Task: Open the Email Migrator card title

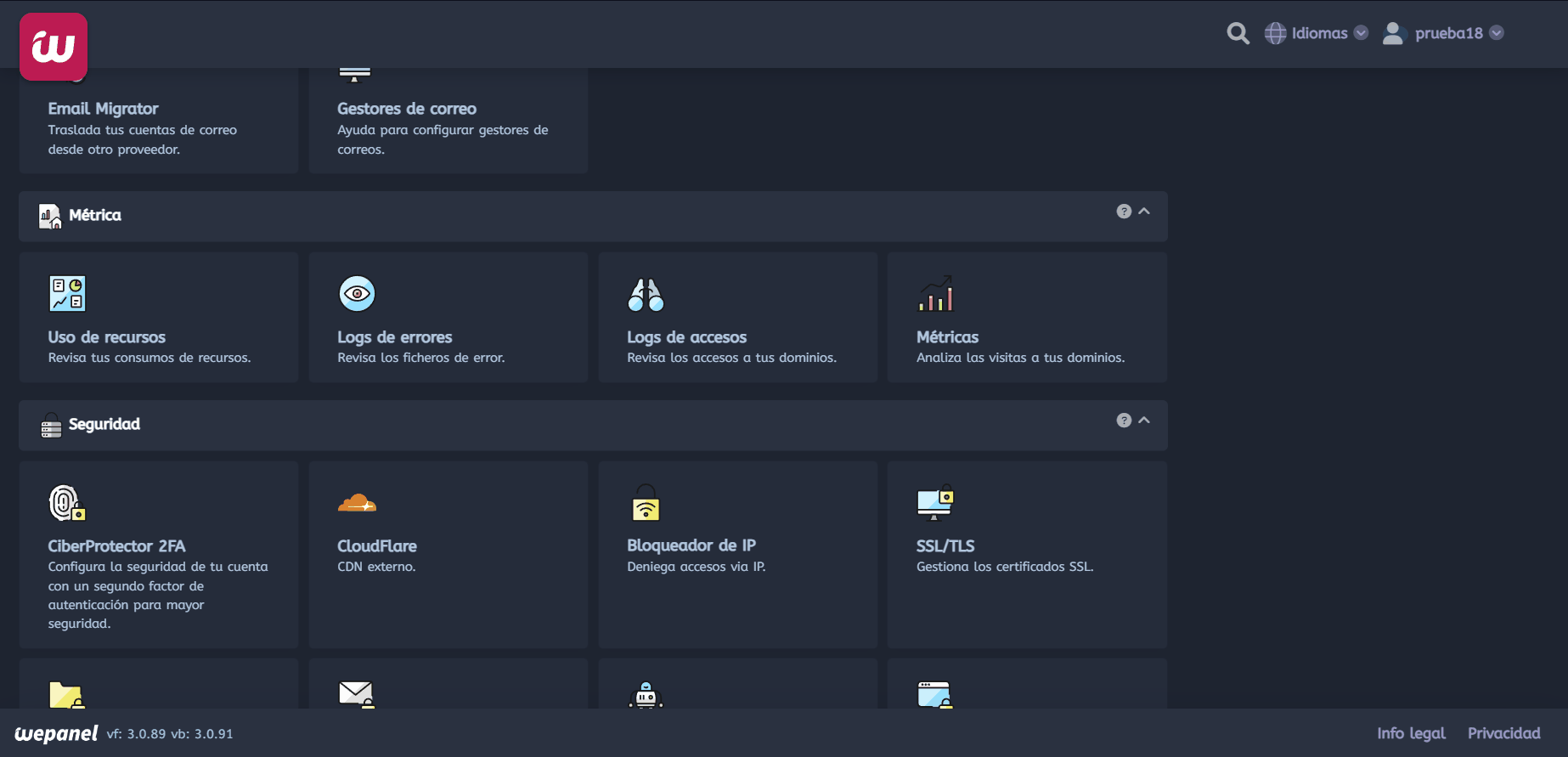Action: (x=103, y=109)
